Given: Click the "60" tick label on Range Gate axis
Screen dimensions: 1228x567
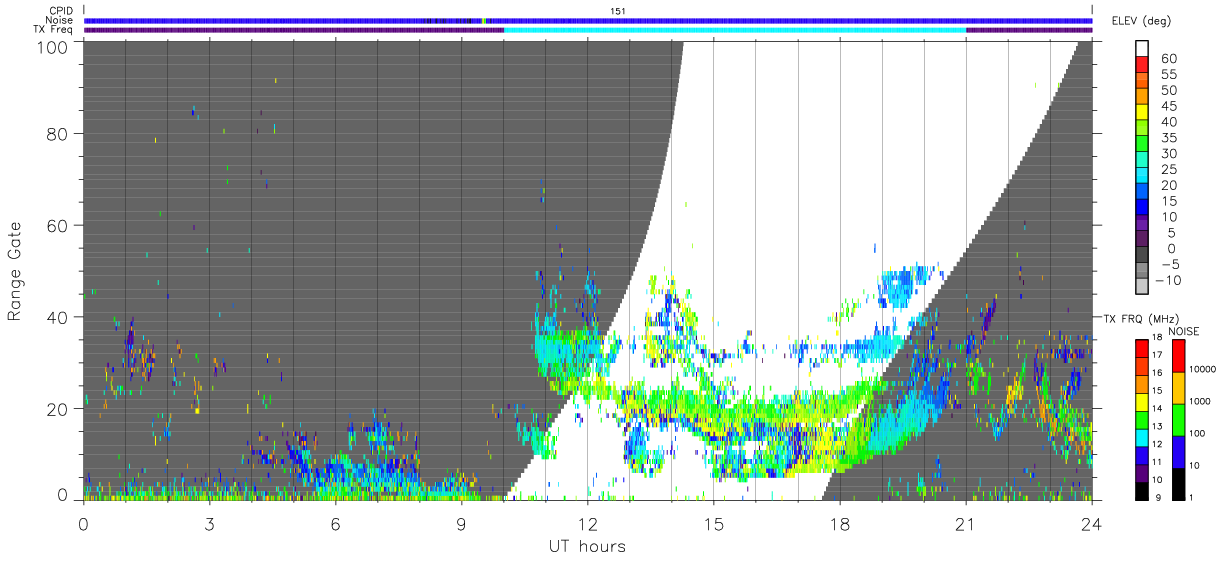Looking at the screenshot, I should click(x=57, y=226).
